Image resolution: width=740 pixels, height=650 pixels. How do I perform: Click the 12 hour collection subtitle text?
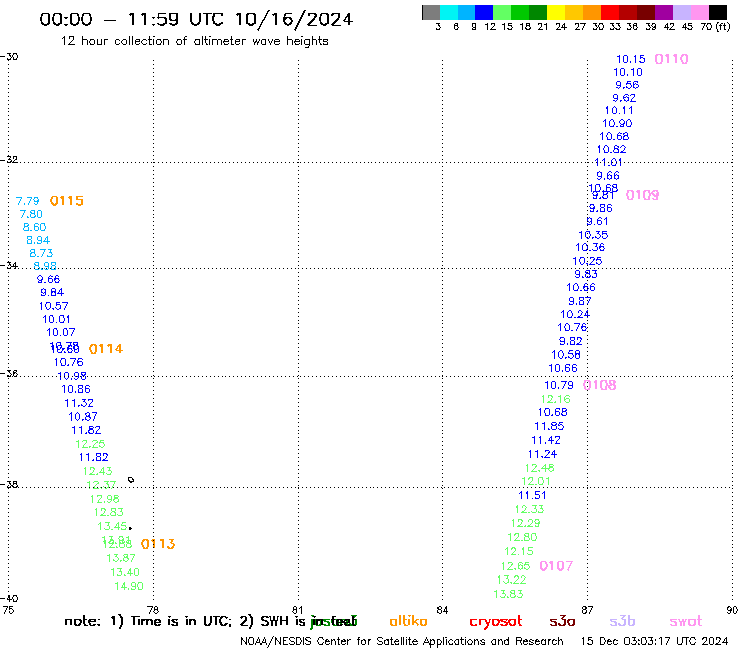(x=194, y=41)
